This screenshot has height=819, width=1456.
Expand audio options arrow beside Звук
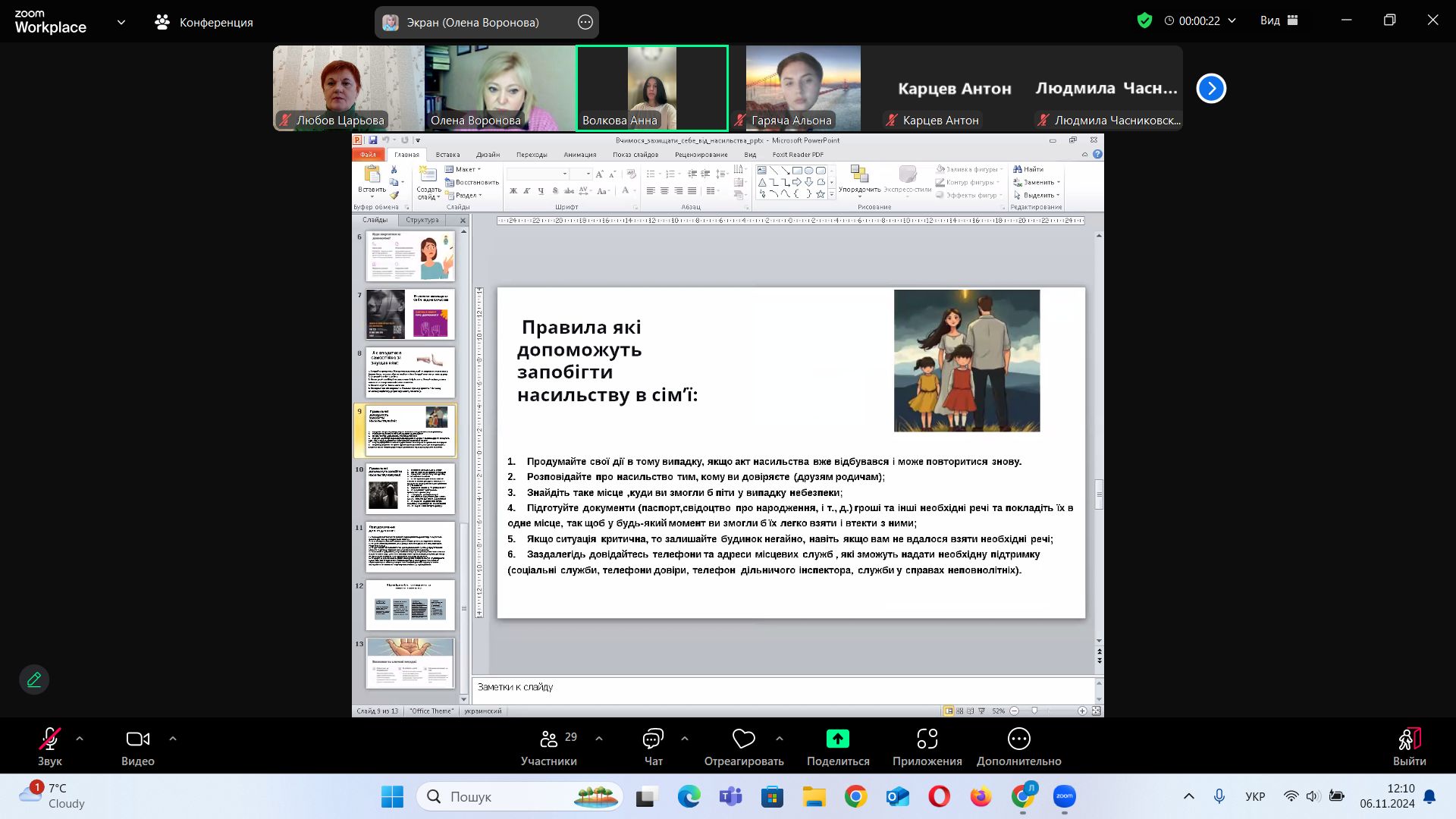[x=80, y=738]
